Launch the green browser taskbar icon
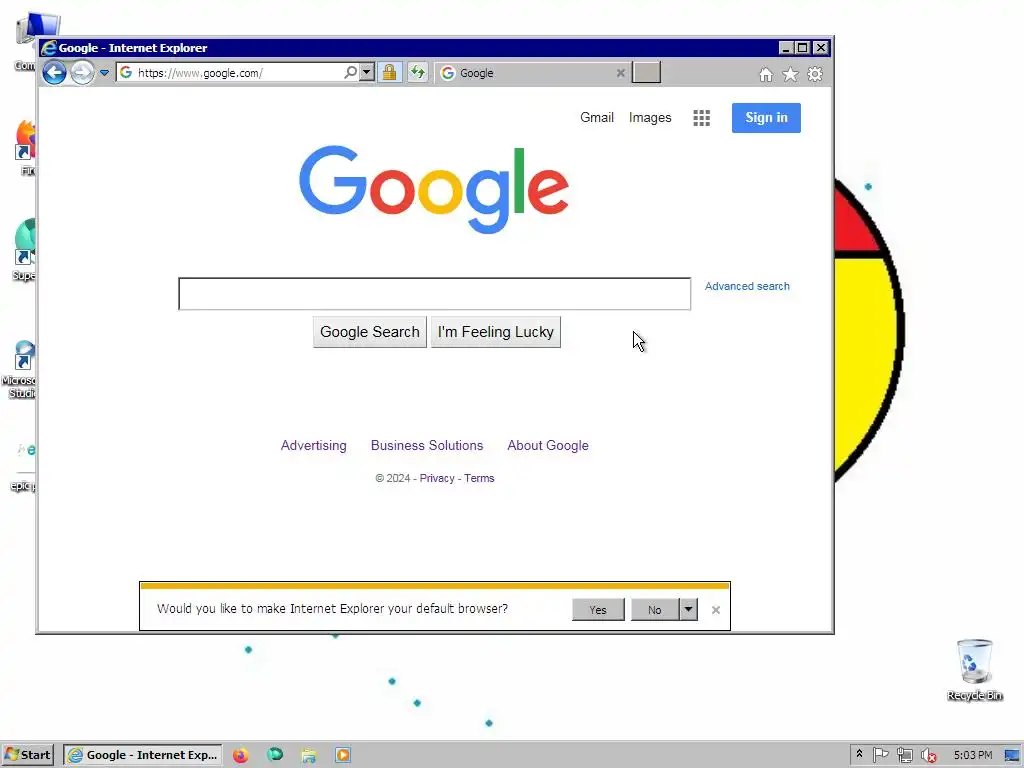Viewport: 1024px width, 768px height. [x=275, y=755]
